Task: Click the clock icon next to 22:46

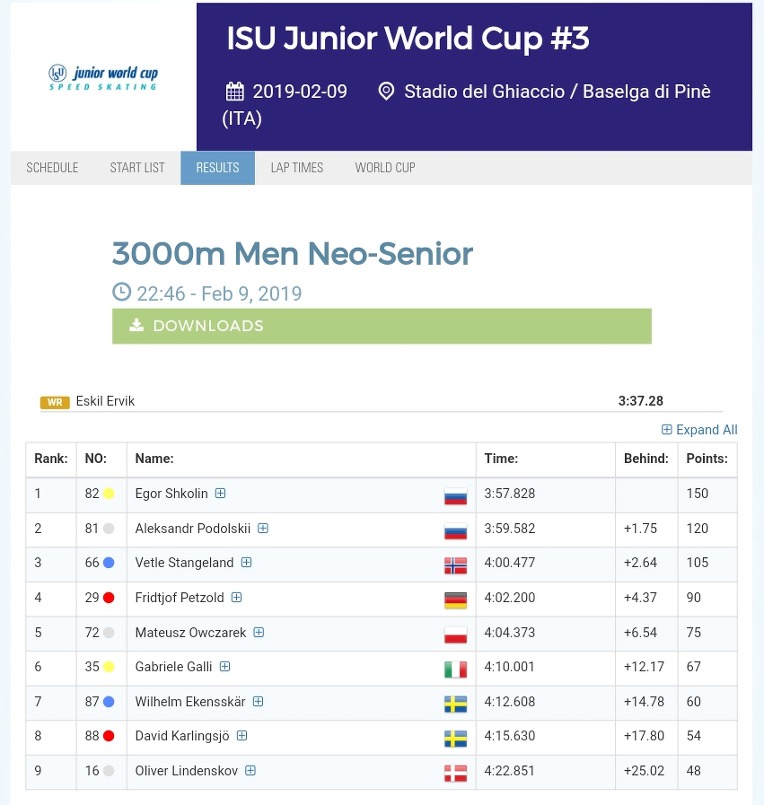Action: [x=122, y=292]
